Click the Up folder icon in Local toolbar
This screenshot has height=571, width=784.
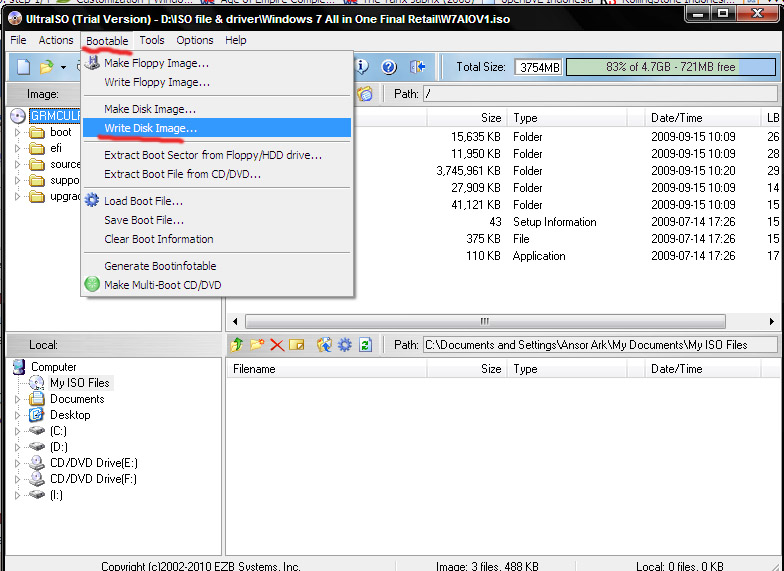click(x=236, y=344)
